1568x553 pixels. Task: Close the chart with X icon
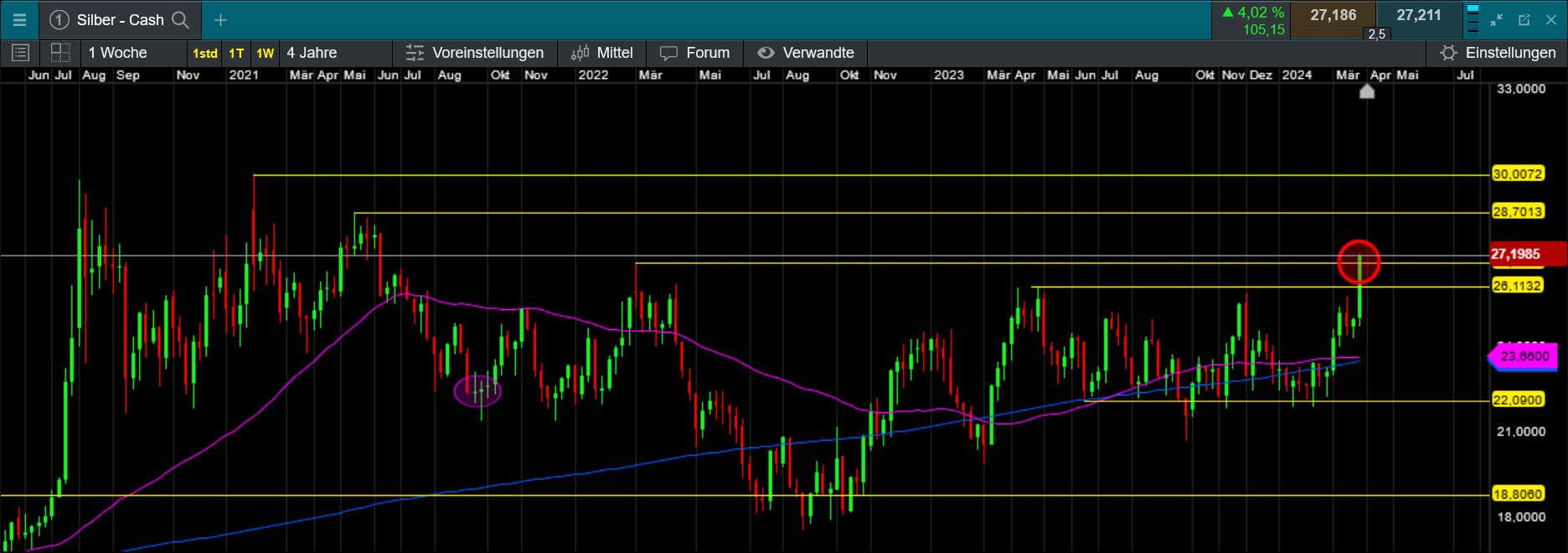pos(1551,20)
